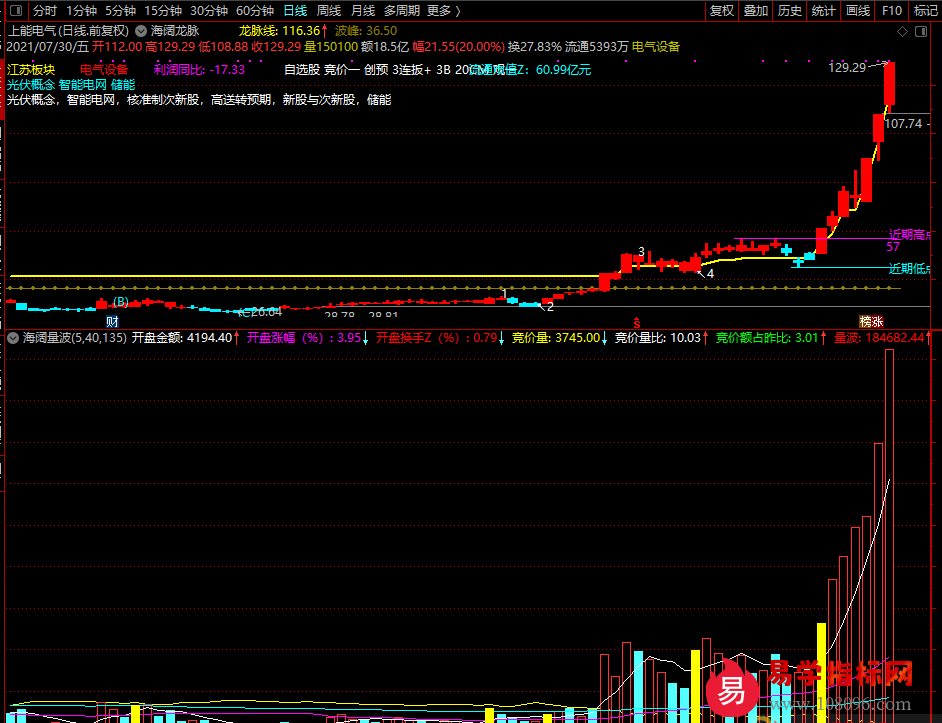The width and height of the screenshot is (942, 723).
Task: Click the 财 financial marker on chart
Action: pyautogui.click(x=112, y=322)
